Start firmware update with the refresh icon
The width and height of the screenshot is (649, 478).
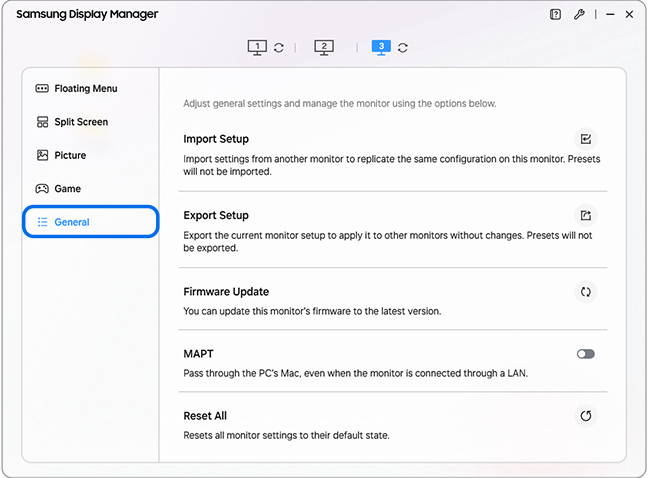coord(586,292)
